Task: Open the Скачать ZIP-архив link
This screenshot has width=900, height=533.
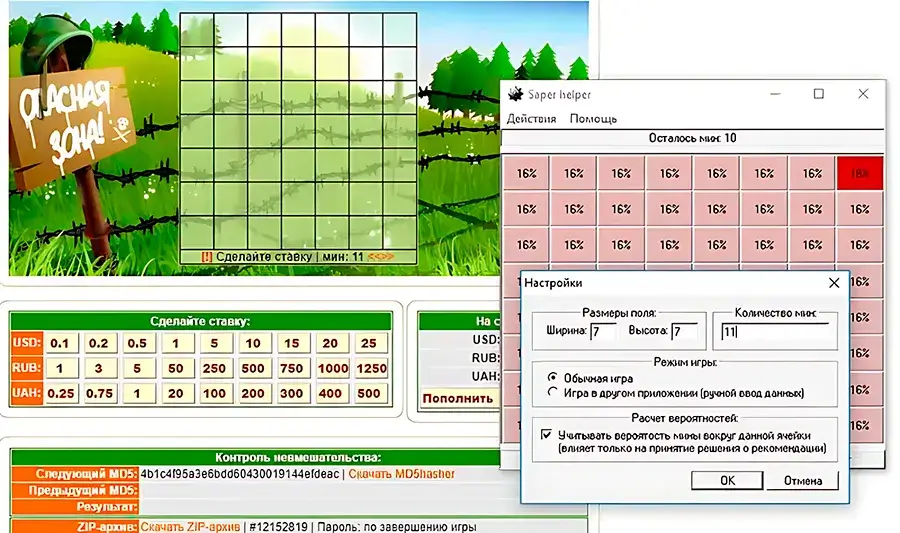Action: tap(190, 527)
